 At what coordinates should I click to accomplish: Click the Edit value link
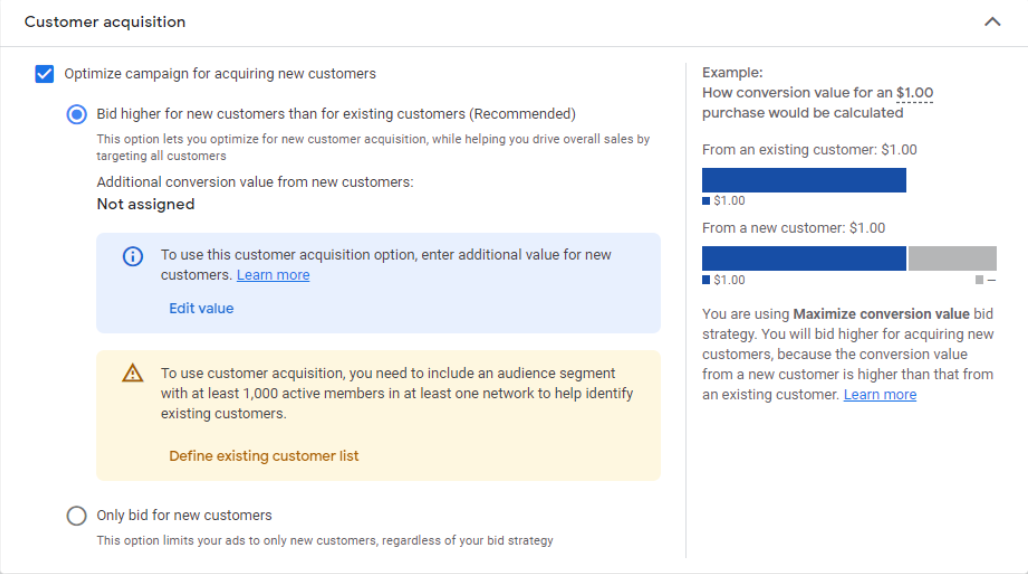click(201, 308)
